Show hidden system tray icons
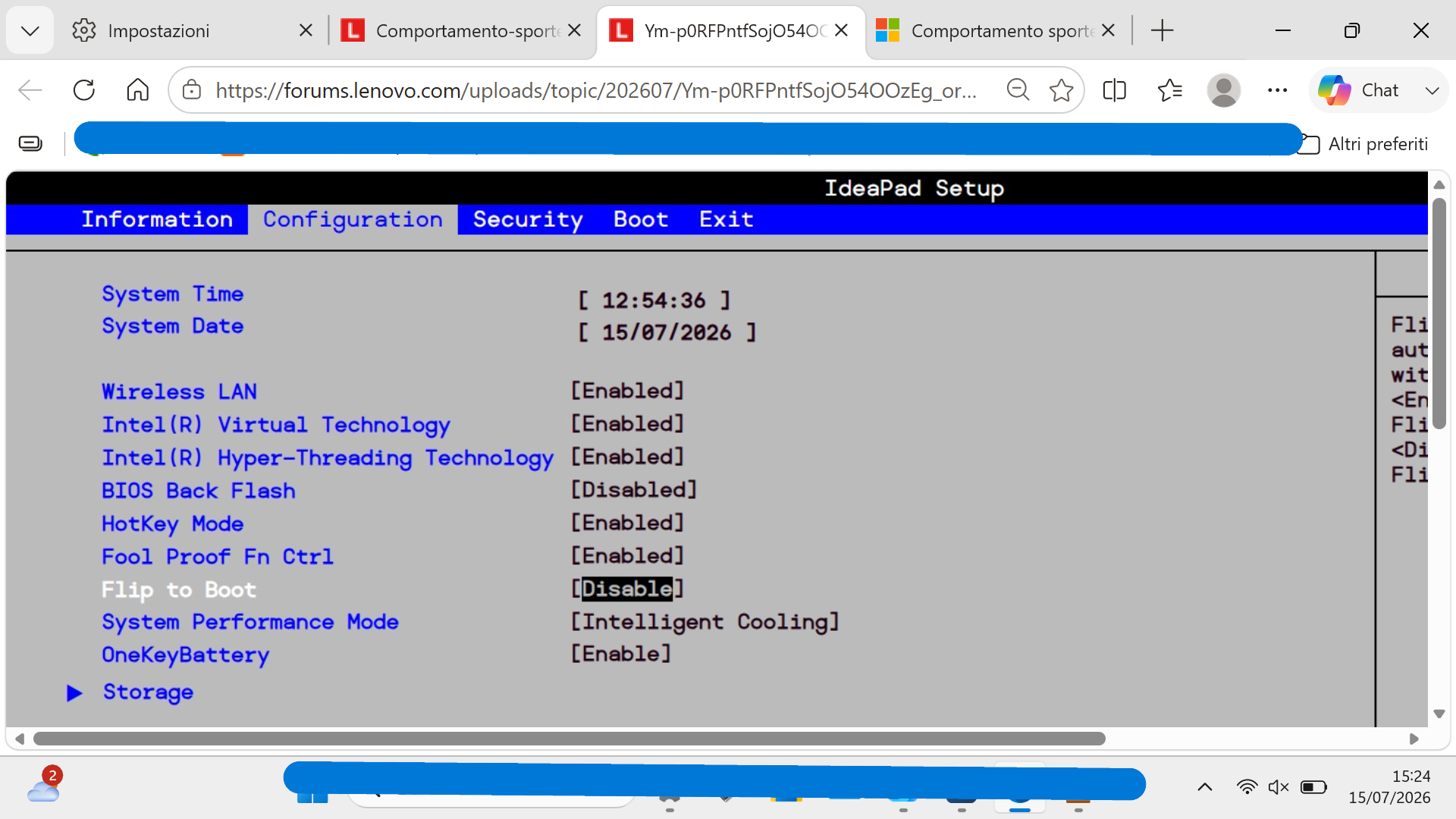Viewport: 1456px width, 819px height. click(x=1204, y=787)
